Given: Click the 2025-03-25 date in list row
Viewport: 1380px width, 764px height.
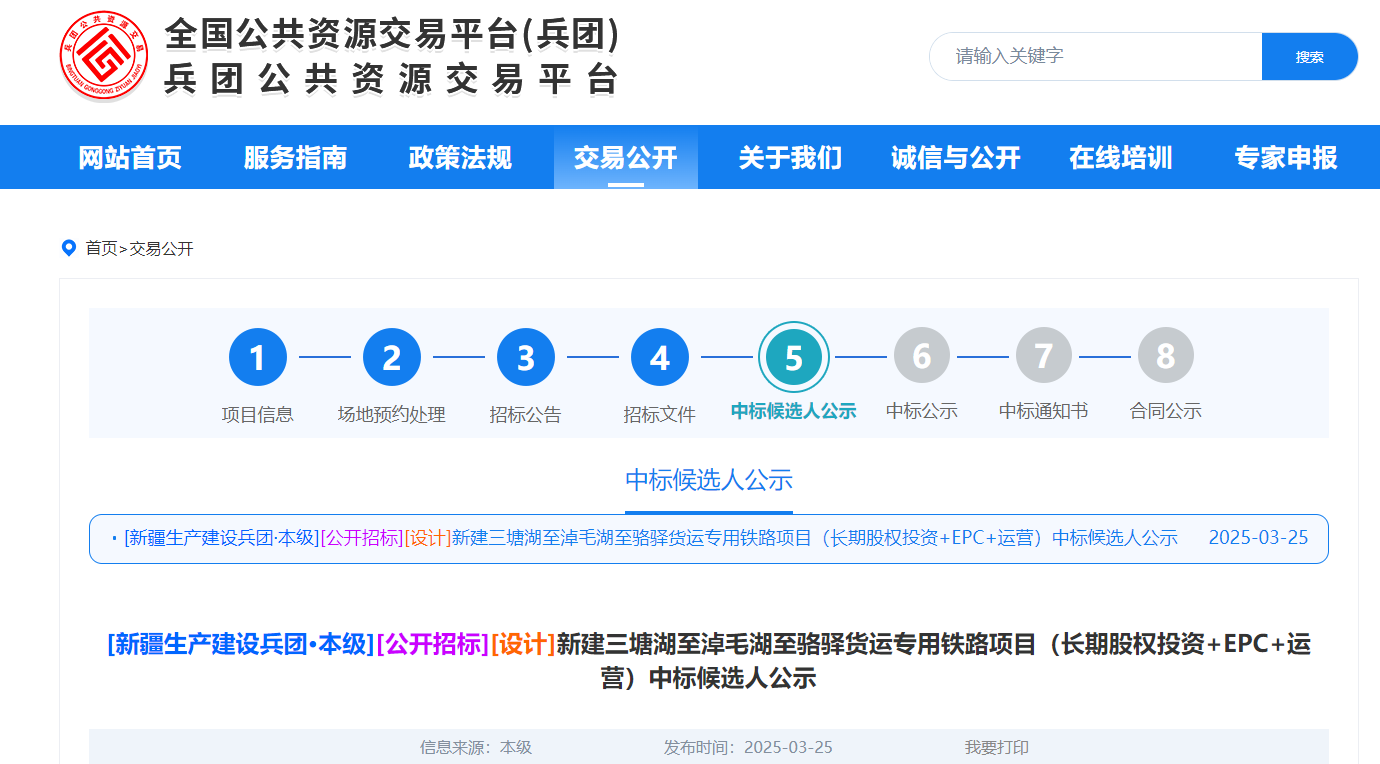Looking at the screenshot, I should pos(1258,537).
